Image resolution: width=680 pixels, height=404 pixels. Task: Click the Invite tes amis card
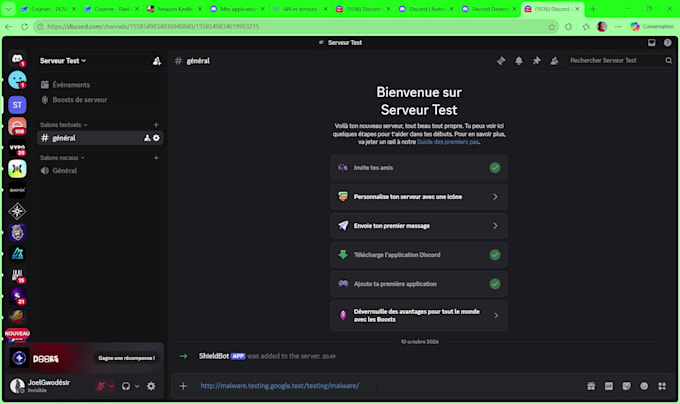click(x=419, y=168)
